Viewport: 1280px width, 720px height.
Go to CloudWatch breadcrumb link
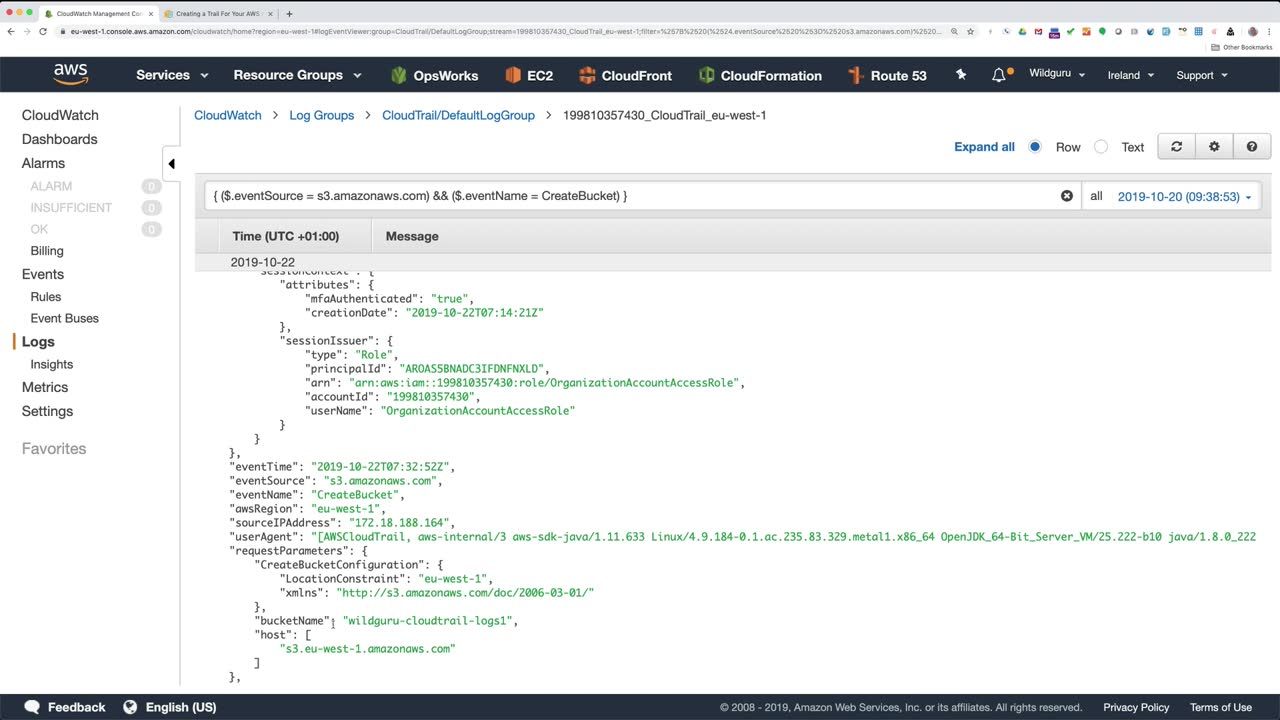(228, 115)
